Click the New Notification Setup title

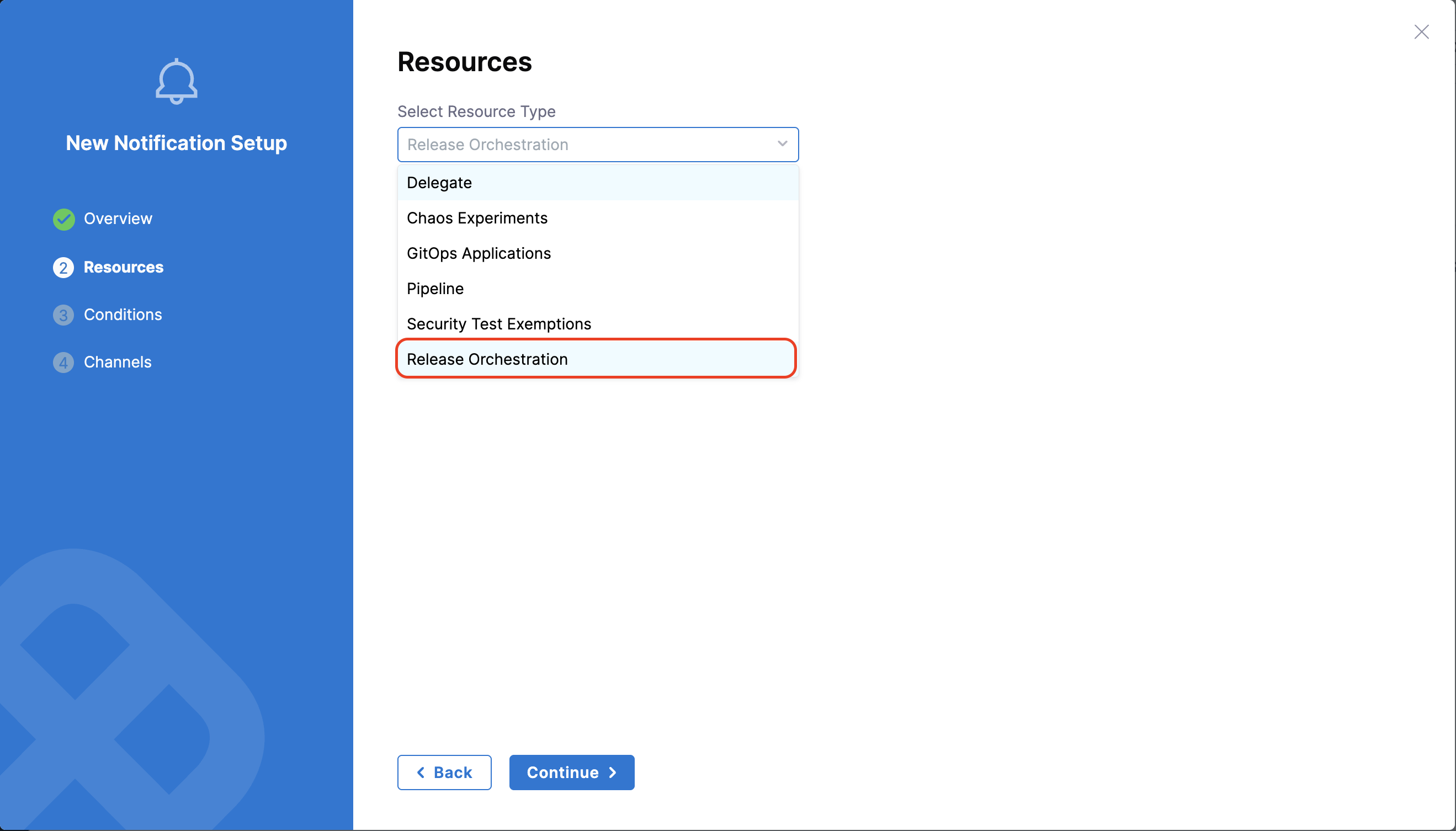pos(177,143)
